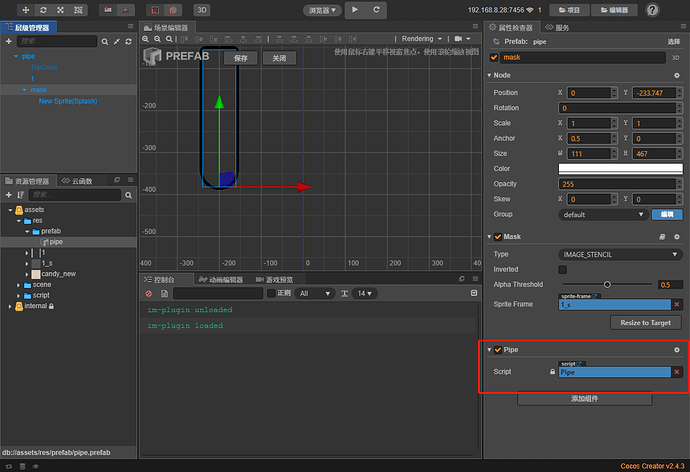This screenshot has width=690, height=472.
Task: Click the white Color swatch
Action: tap(620, 168)
